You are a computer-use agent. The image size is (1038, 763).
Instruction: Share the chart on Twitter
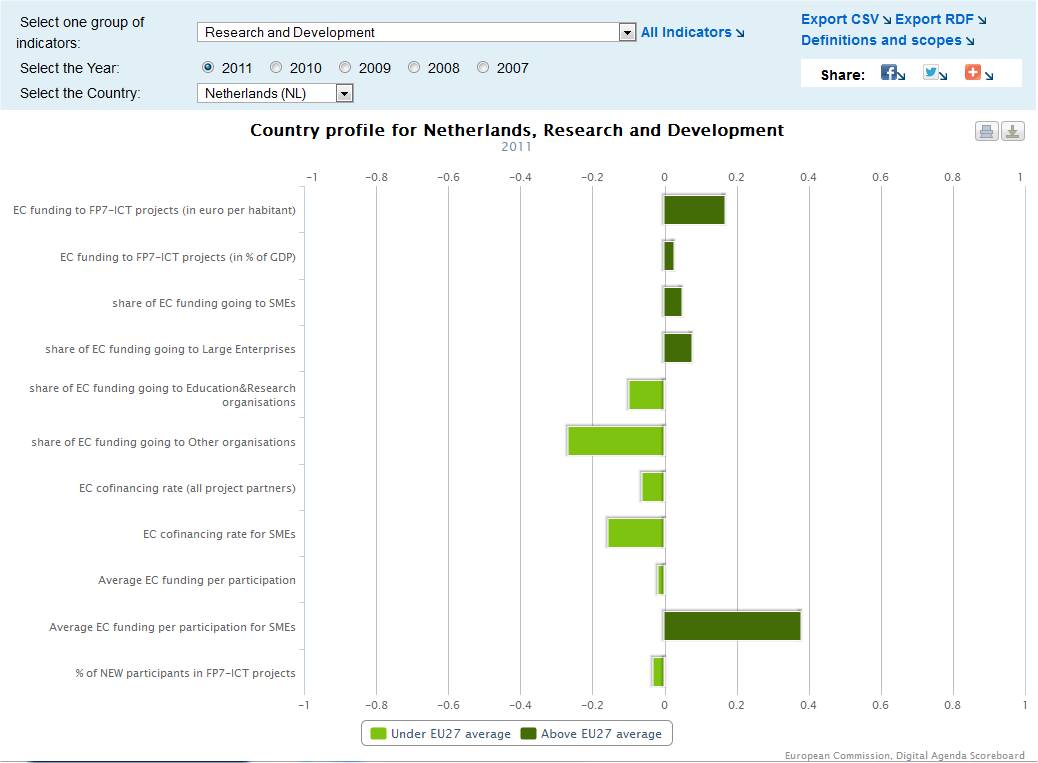931,72
